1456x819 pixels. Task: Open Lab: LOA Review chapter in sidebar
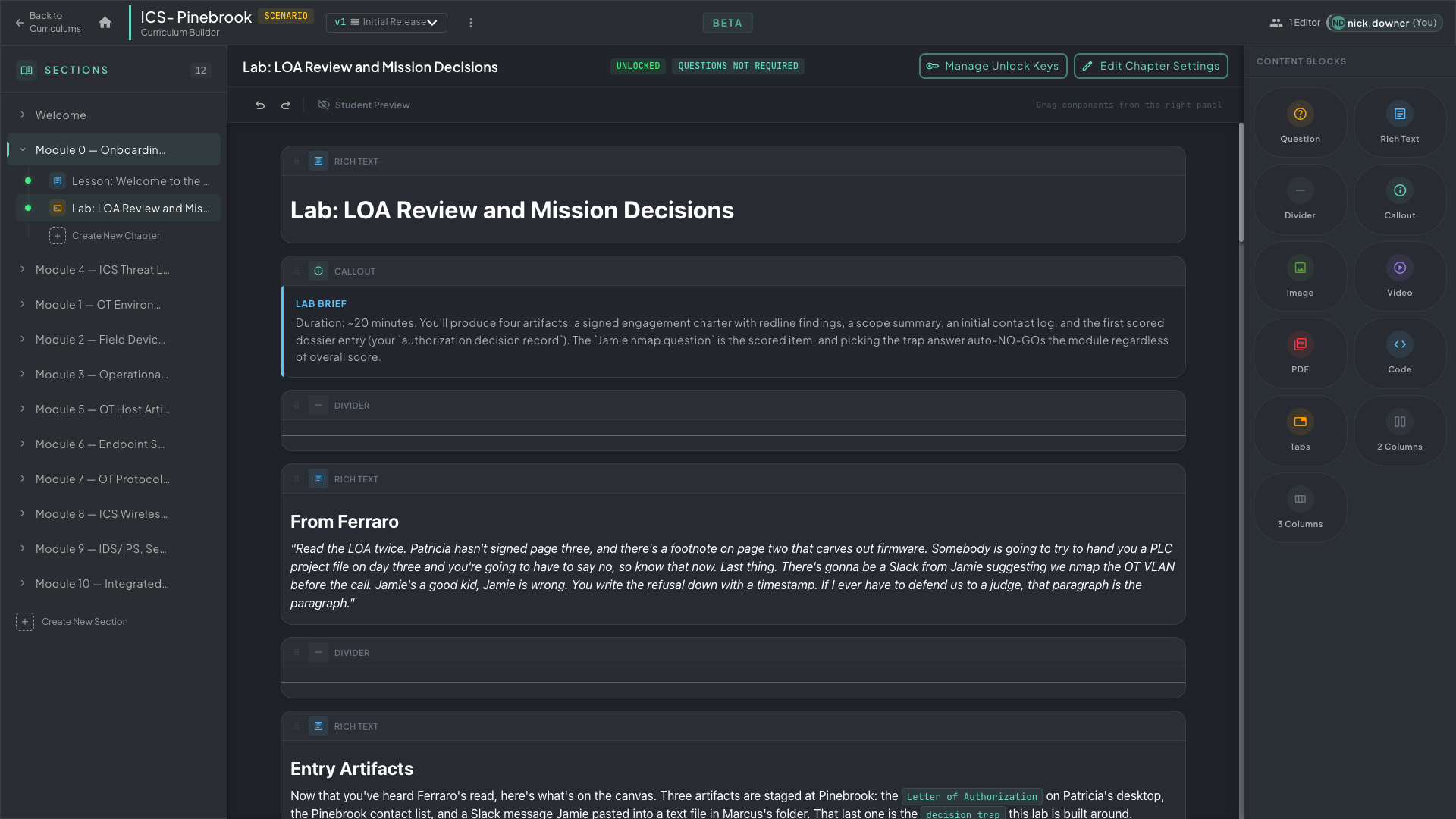(x=118, y=209)
